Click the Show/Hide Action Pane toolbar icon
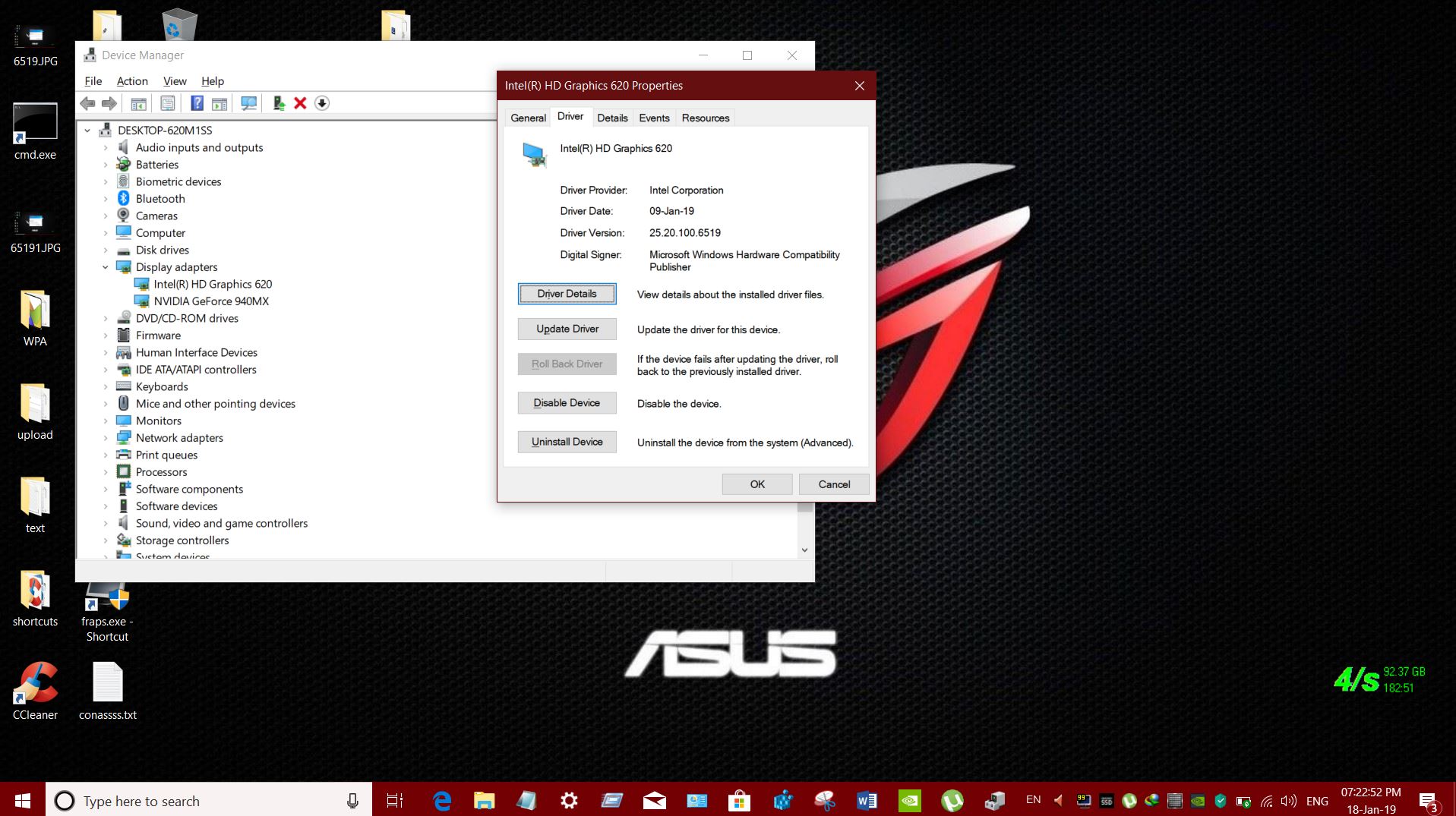 point(219,103)
